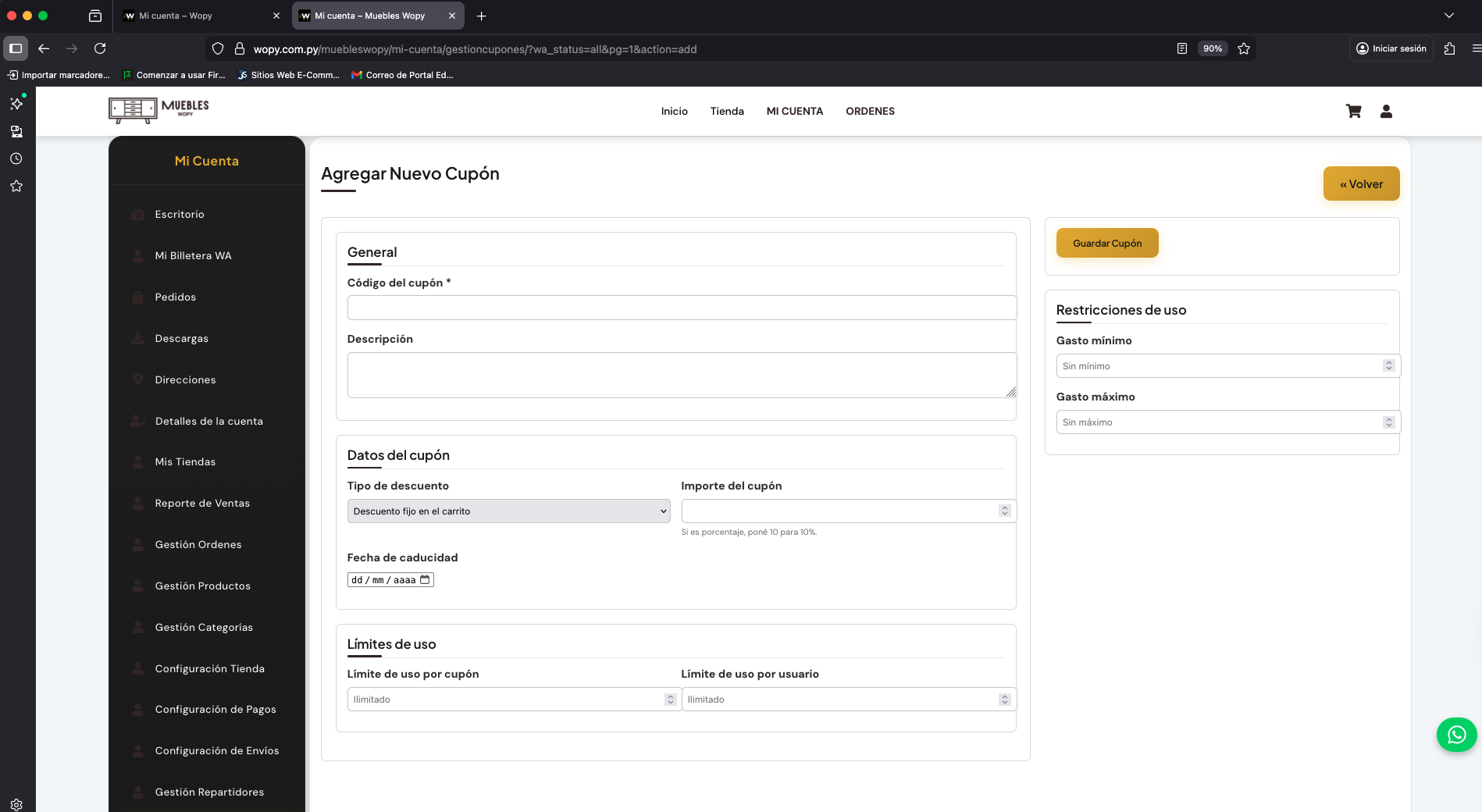Focus the Código del cupón input field
This screenshot has width=1482, height=812.
(x=682, y=308)
